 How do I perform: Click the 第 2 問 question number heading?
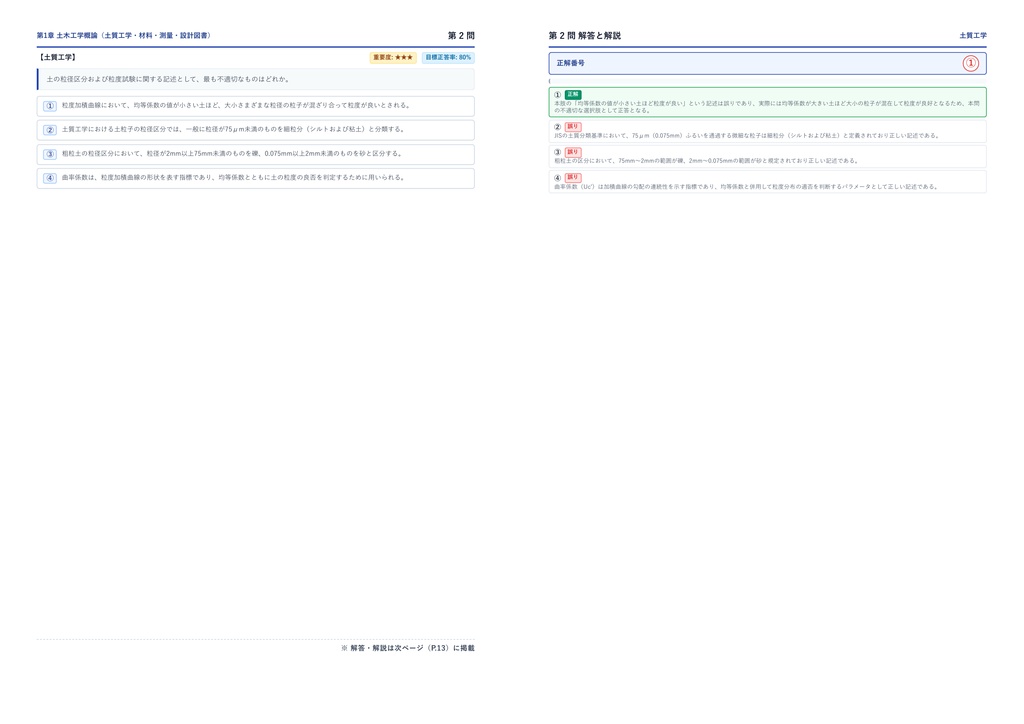pos(461,35)
